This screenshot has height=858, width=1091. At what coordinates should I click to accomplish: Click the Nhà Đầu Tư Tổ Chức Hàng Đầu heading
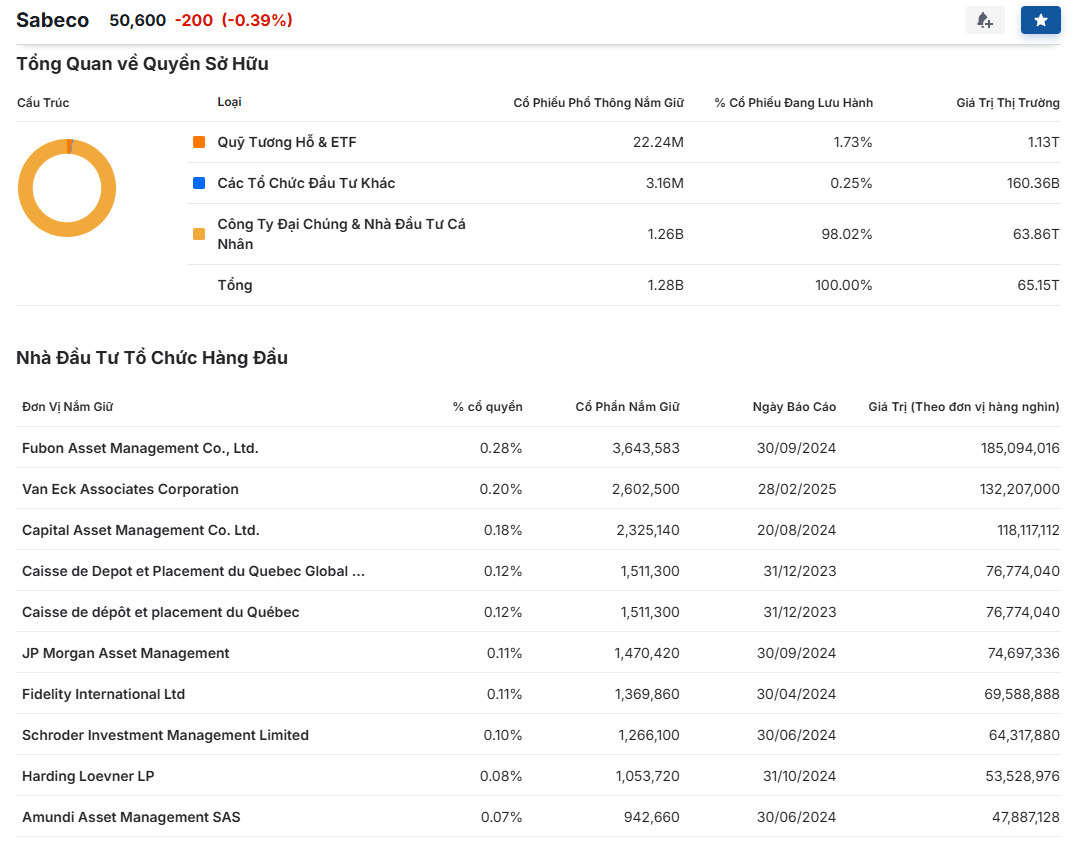pos(152,358)
